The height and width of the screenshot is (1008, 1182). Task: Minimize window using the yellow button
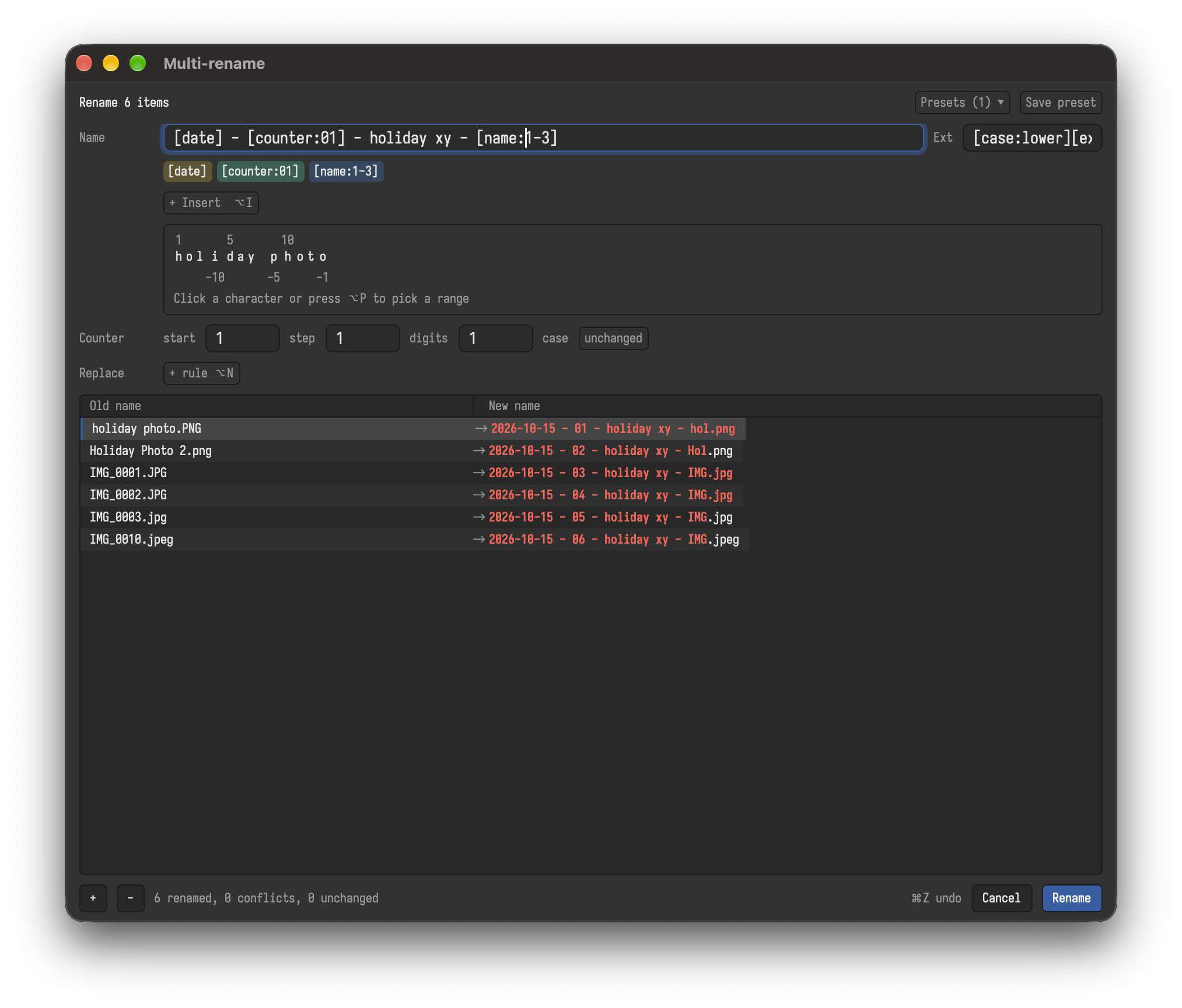click(111, 63)
